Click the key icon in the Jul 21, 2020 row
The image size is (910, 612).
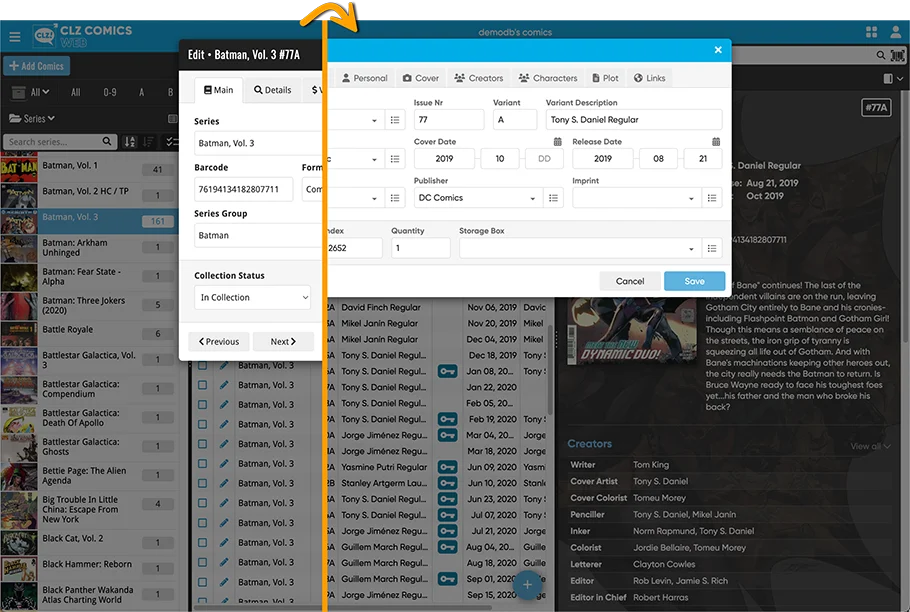coord(447,531)
